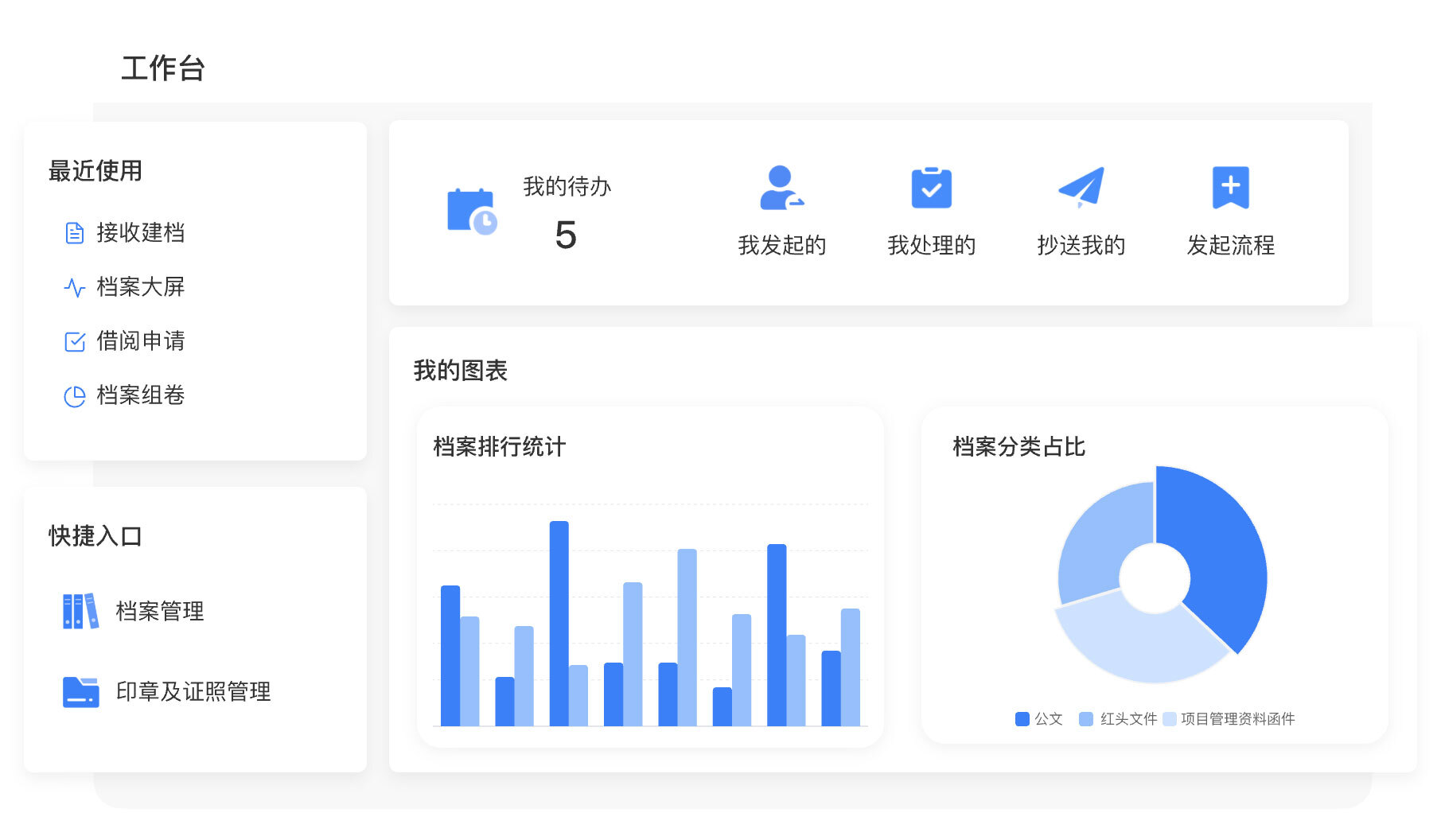Click the 抄送我的 paper plane icon
This screenshot has height=840, width=1441.
click(1081, 188)
